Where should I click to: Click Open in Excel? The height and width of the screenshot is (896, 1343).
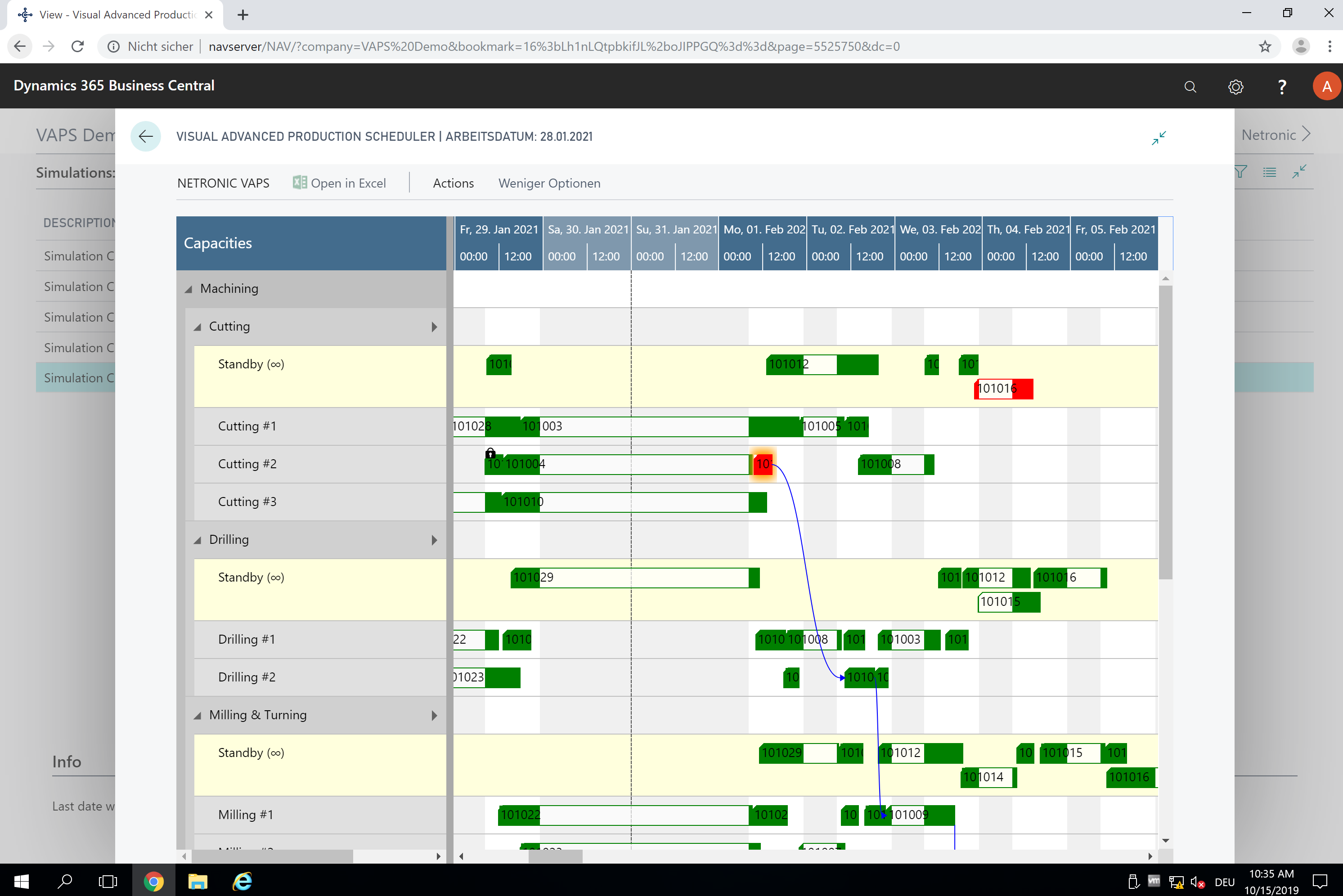[340, 184]
